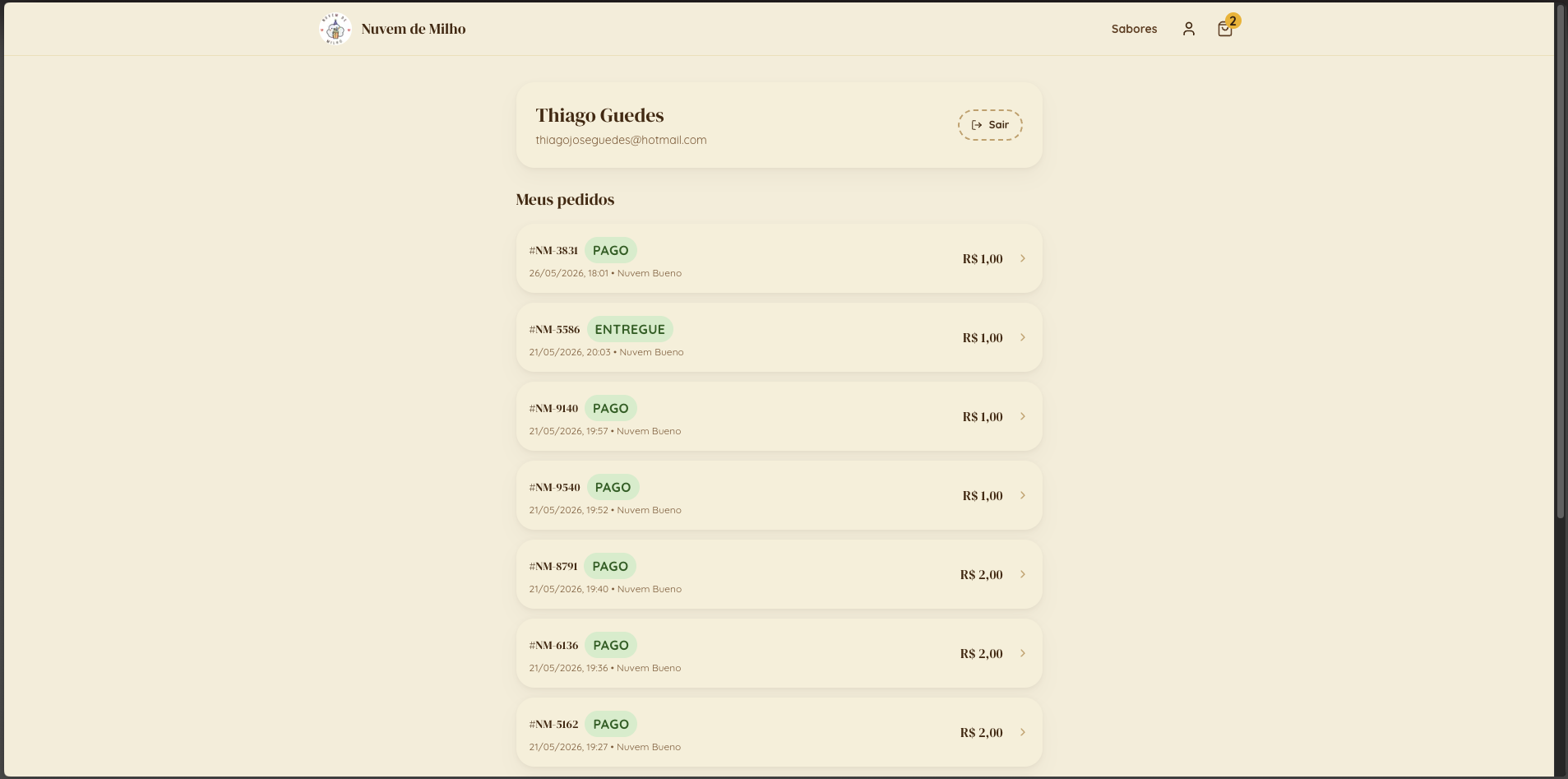The height and width of the screenshot is (779, 1568).
Task: Click the Nuvem de Milho logo image
Action: 335,29
